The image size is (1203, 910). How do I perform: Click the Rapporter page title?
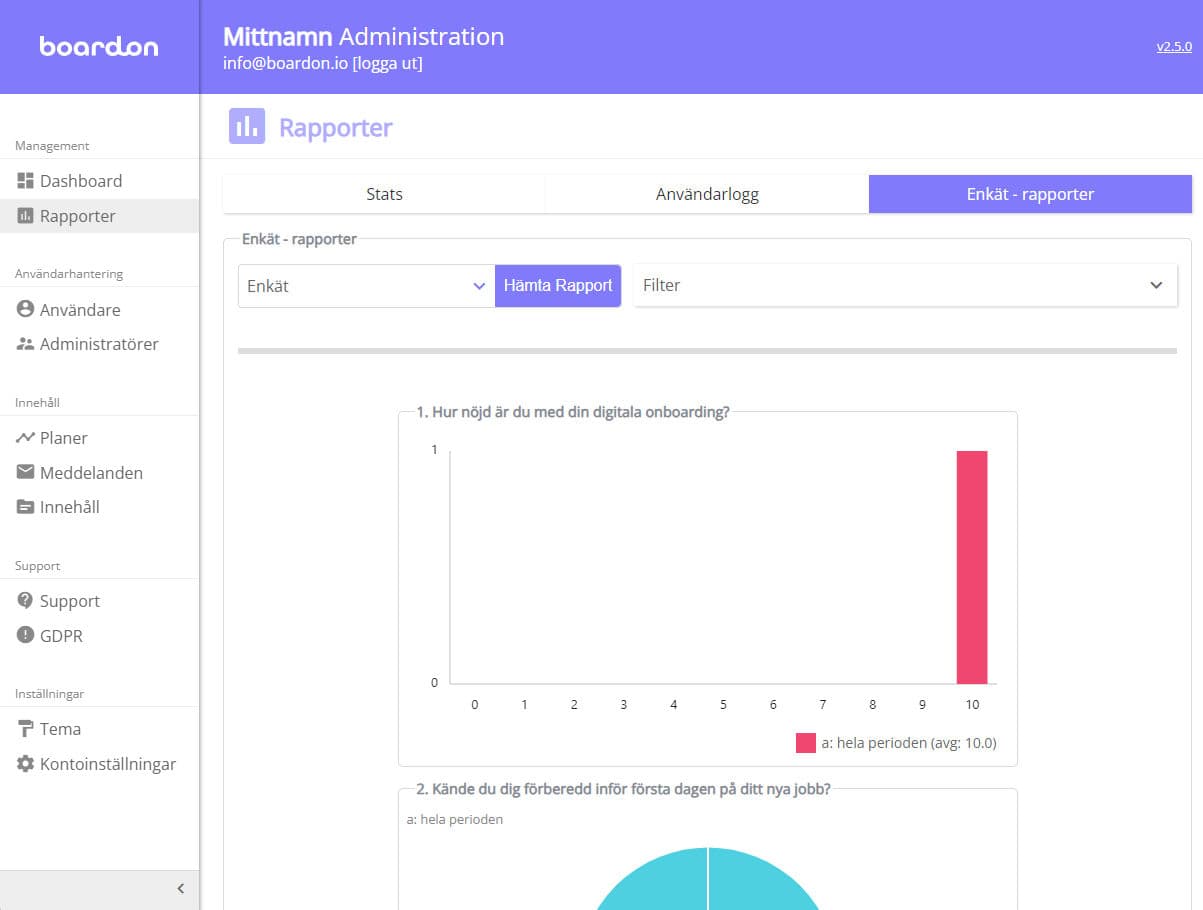pyautogui.click(x=336, y=128)
